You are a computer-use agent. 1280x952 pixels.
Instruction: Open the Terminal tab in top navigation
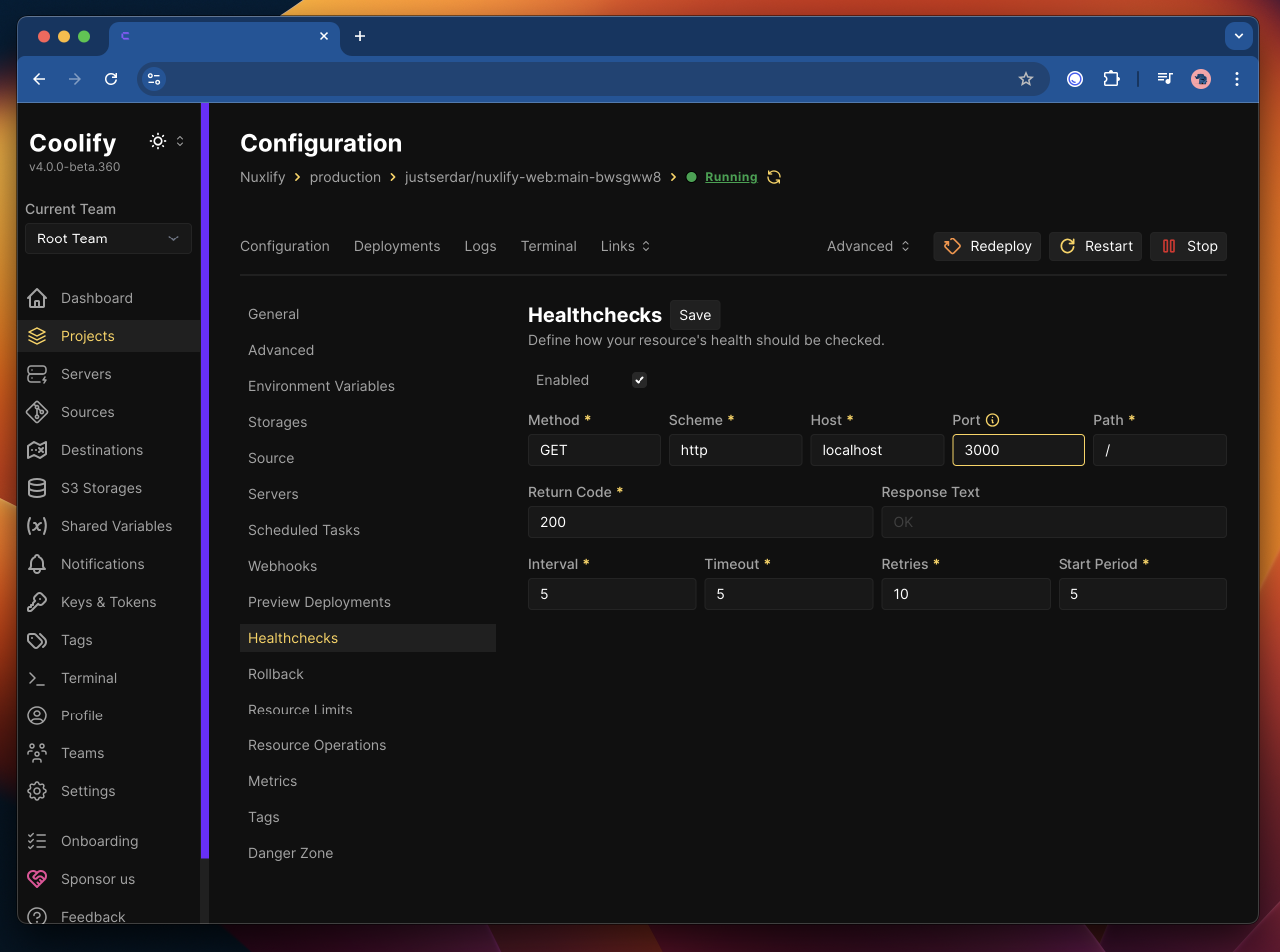coord(549,246)
